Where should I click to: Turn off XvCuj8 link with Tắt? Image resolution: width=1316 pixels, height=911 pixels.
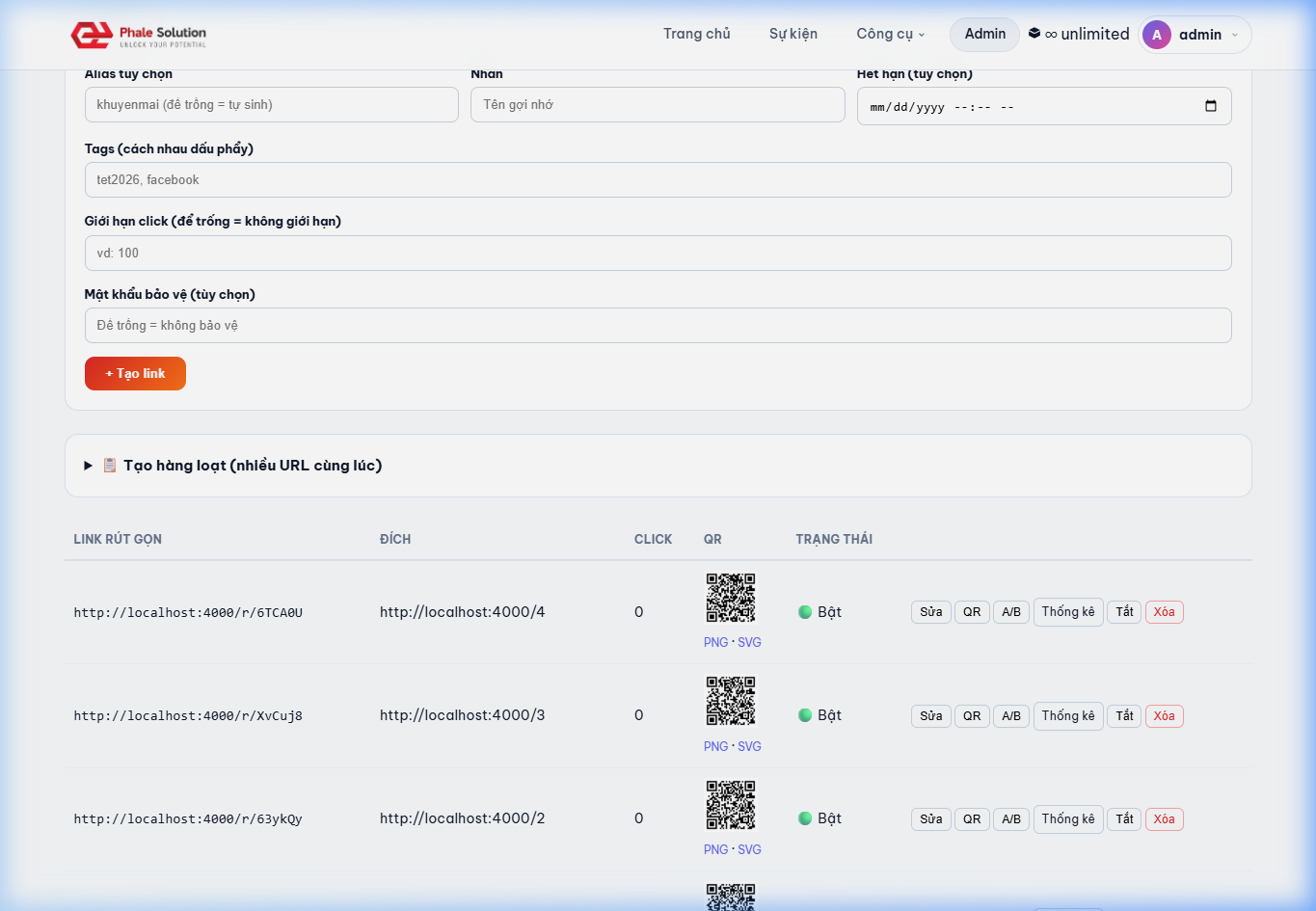(x=1125, y=716)
